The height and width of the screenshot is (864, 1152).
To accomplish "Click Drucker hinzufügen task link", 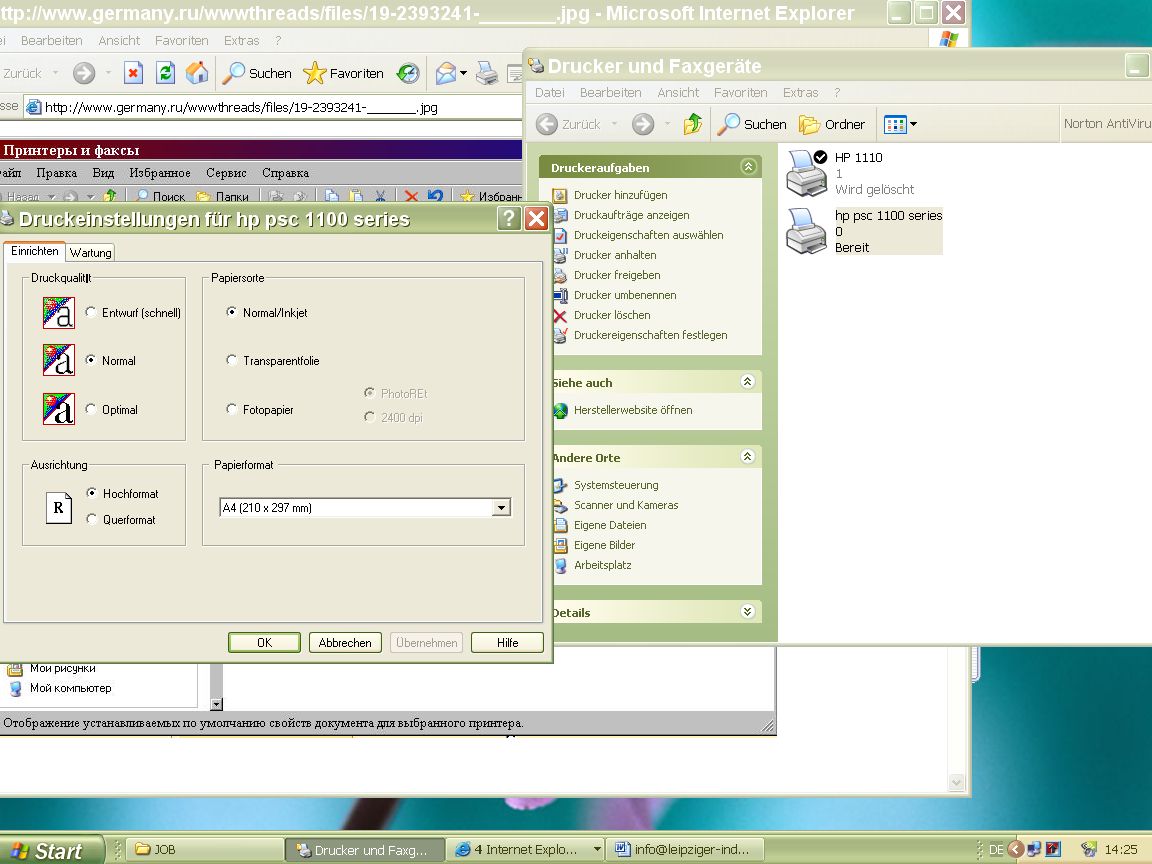I will pyautogui.click(x=620, y=195).
